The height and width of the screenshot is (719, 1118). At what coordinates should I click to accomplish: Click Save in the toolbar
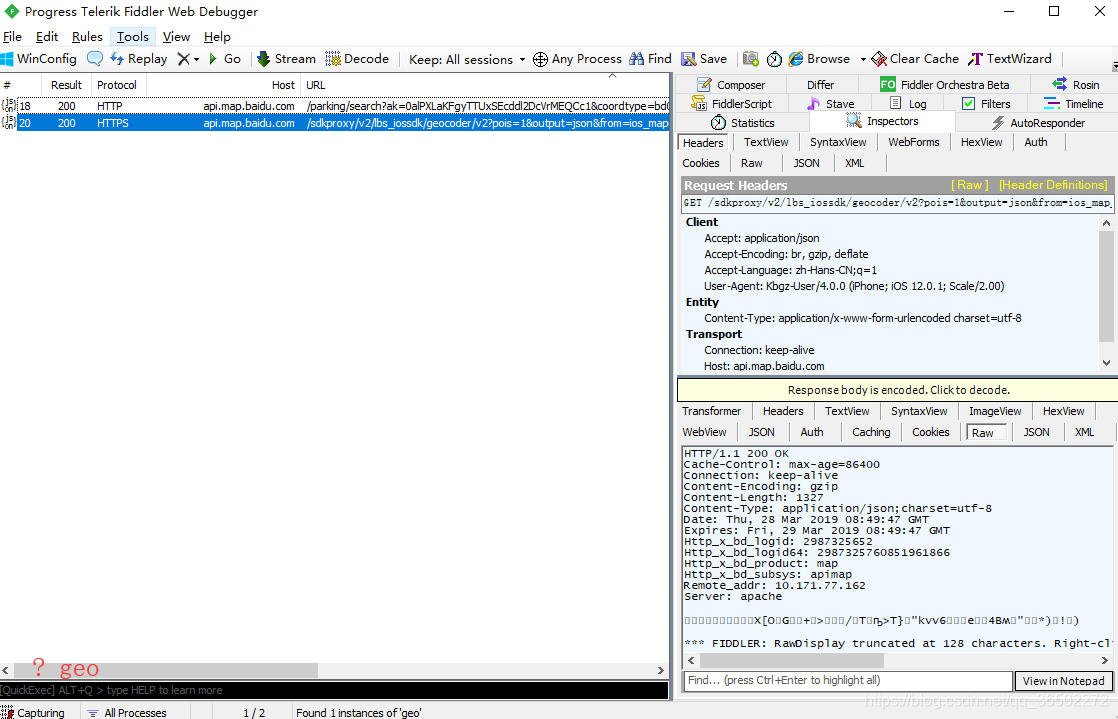coord(704,59)
